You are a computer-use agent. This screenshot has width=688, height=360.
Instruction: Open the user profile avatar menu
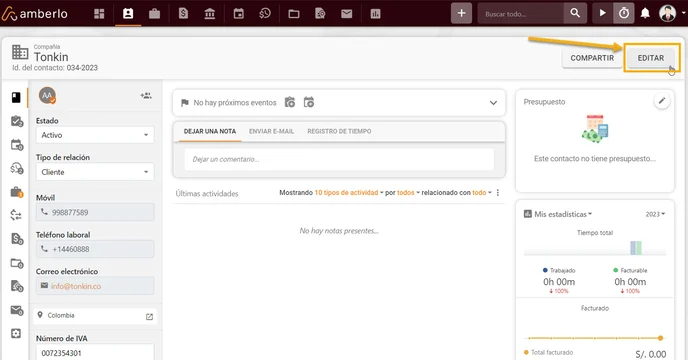tap(668, 14)
